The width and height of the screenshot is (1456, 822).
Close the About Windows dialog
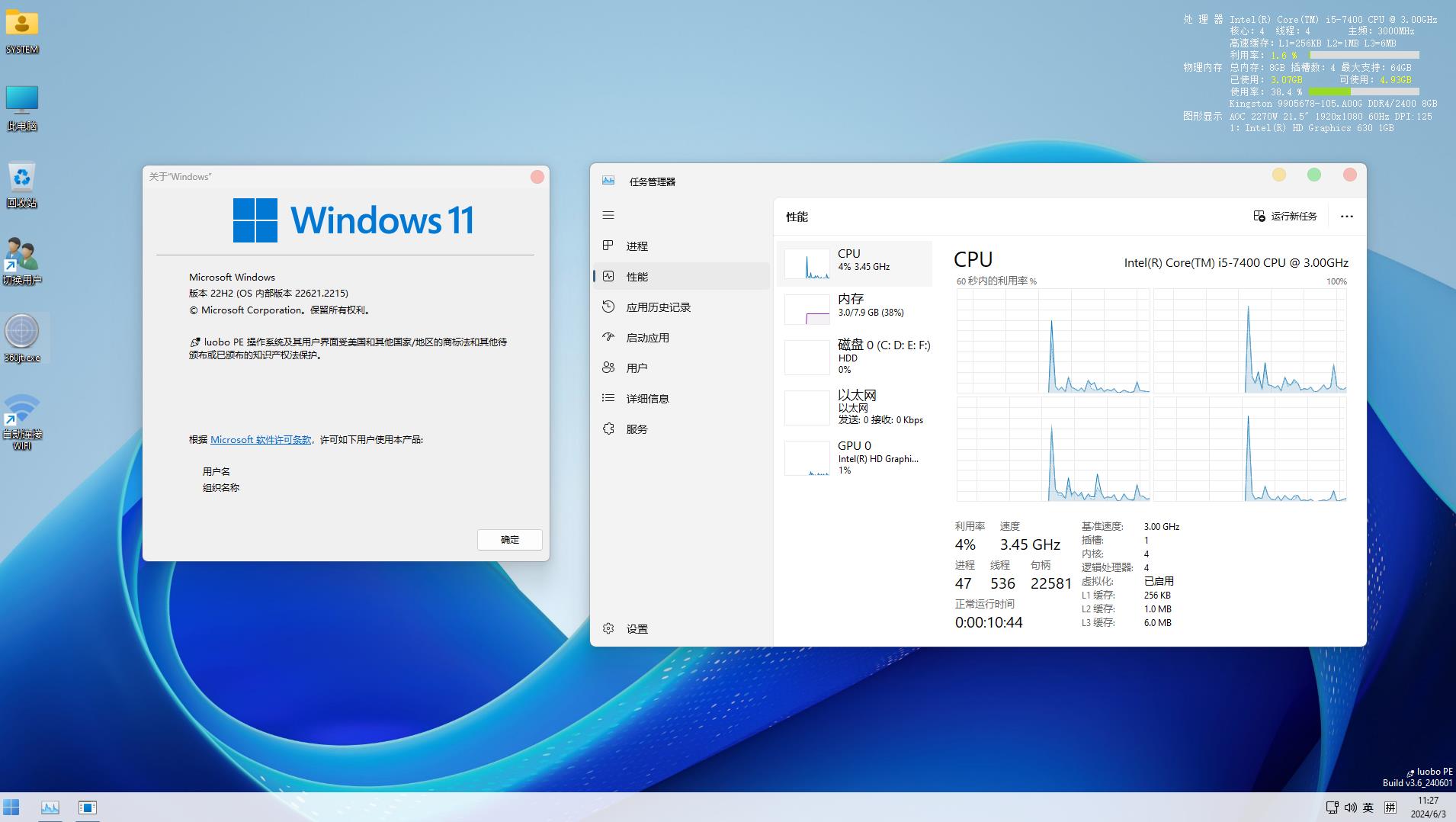tap(537, 177)
